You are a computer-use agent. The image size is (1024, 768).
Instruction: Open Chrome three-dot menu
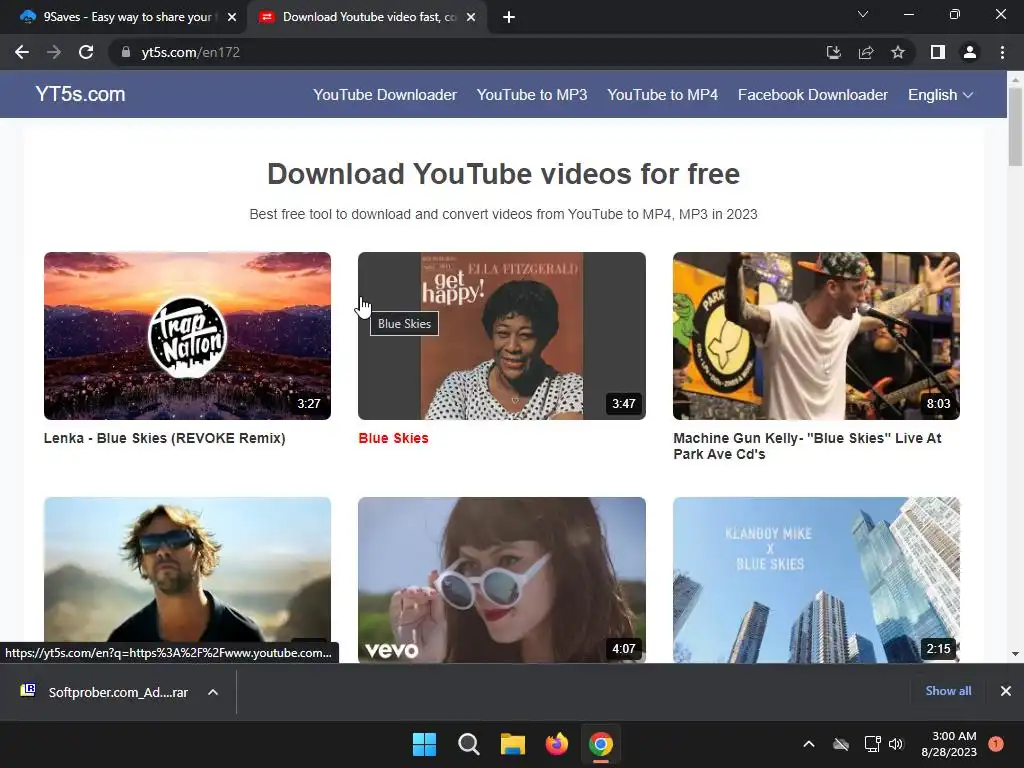1002,52
